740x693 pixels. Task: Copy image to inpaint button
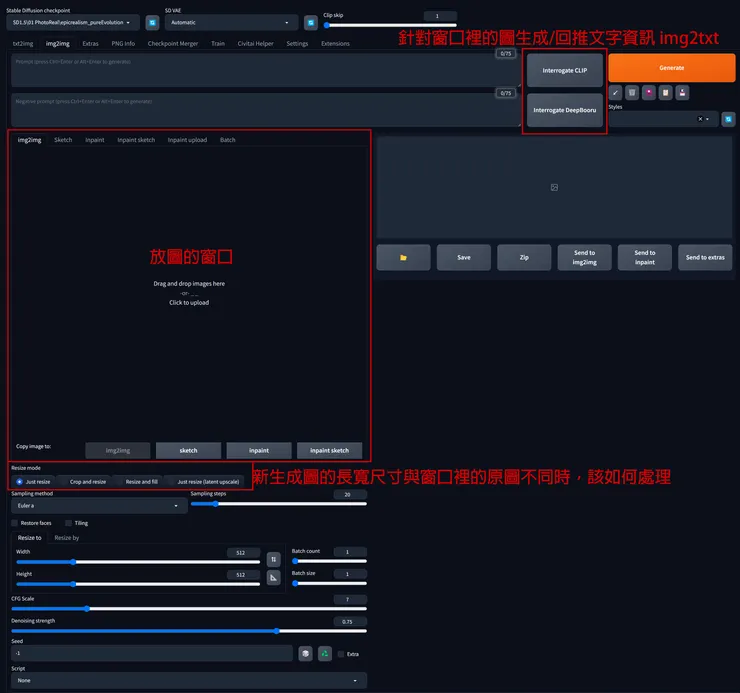coord(259,450)
